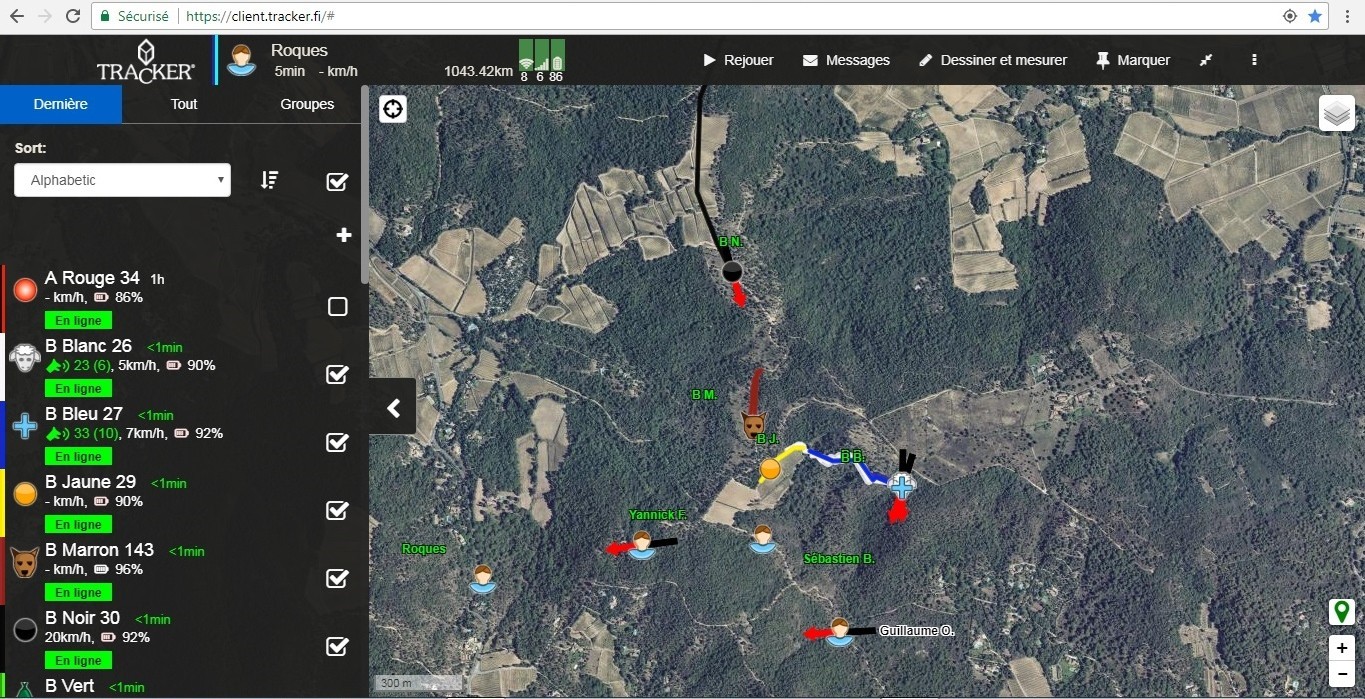
Task: Select the B Jaune 29 device name
Action: (x=90, y=482)
